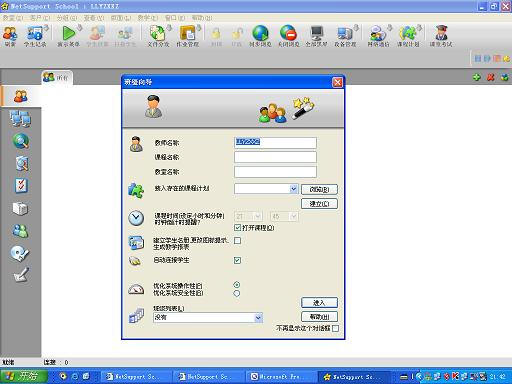This screenshot has height=384, width=512.
Task: Click the 进入 enter button in wizard
Action: pos(319,302)
